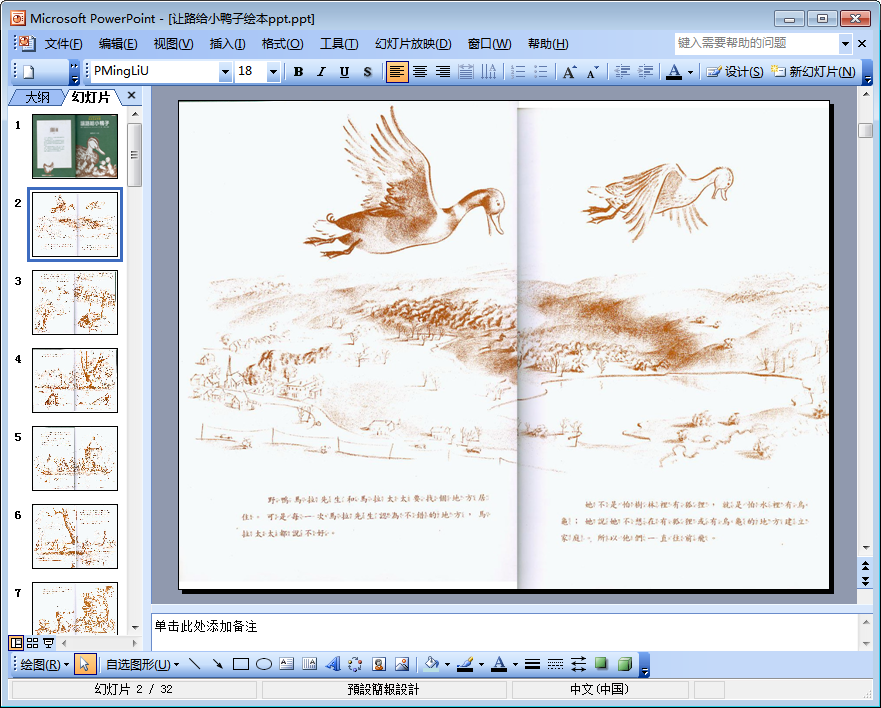Open 编辑(E) menu

[x=118, y=44]
